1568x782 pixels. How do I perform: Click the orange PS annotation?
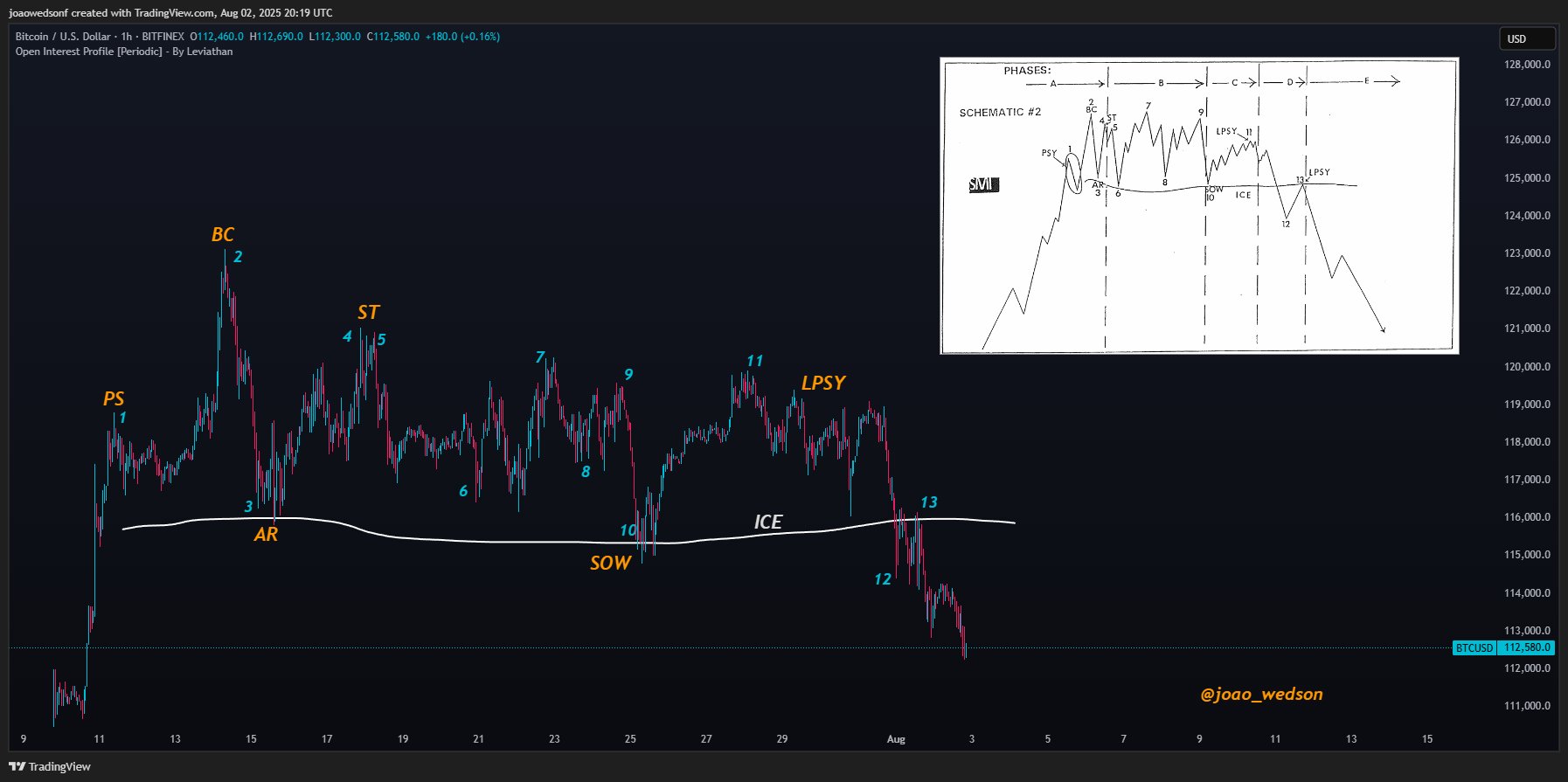tap(113, 398)
